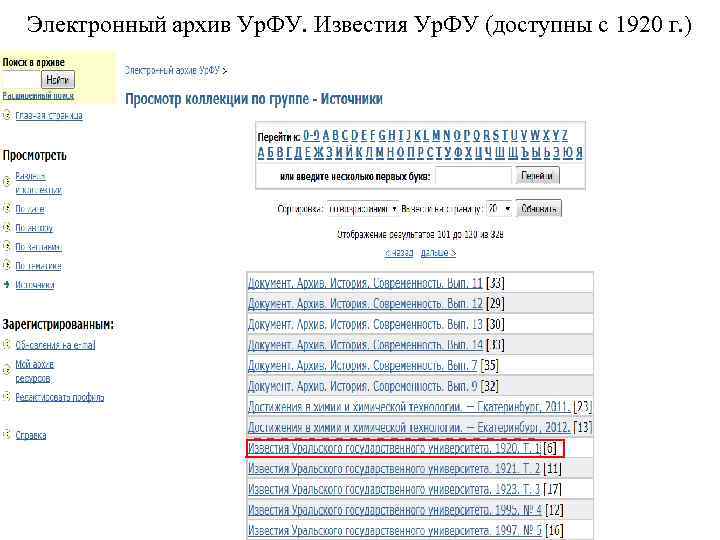The width and height of the screenshot is (720, 540).
Task: Focus the first-letters input field
Action: pyautogui.click(x=473, y=176)
